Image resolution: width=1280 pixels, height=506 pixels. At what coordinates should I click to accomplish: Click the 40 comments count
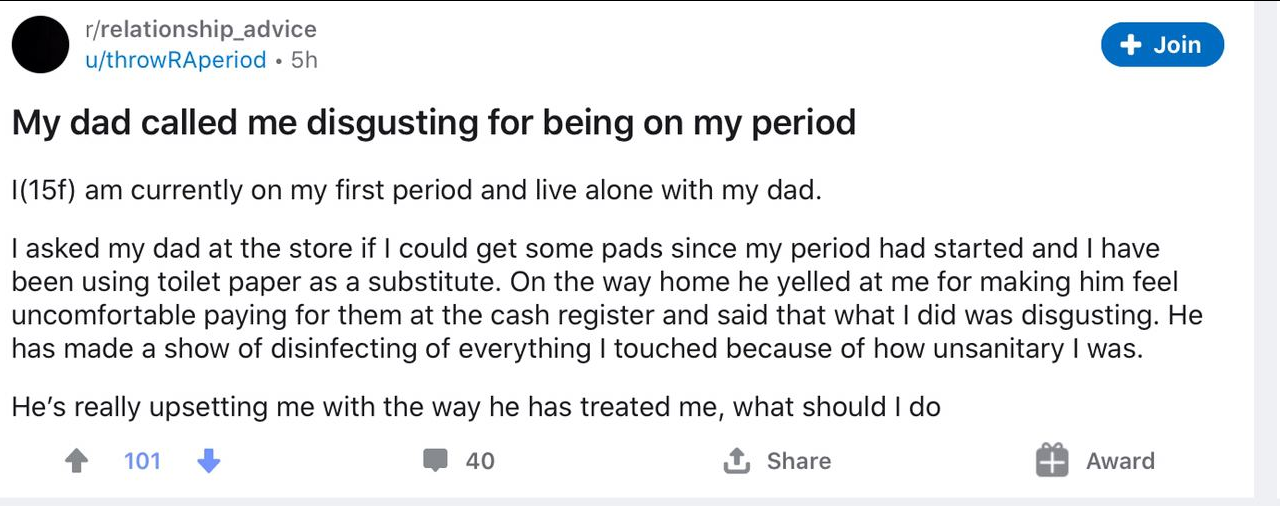coord(480,461)
